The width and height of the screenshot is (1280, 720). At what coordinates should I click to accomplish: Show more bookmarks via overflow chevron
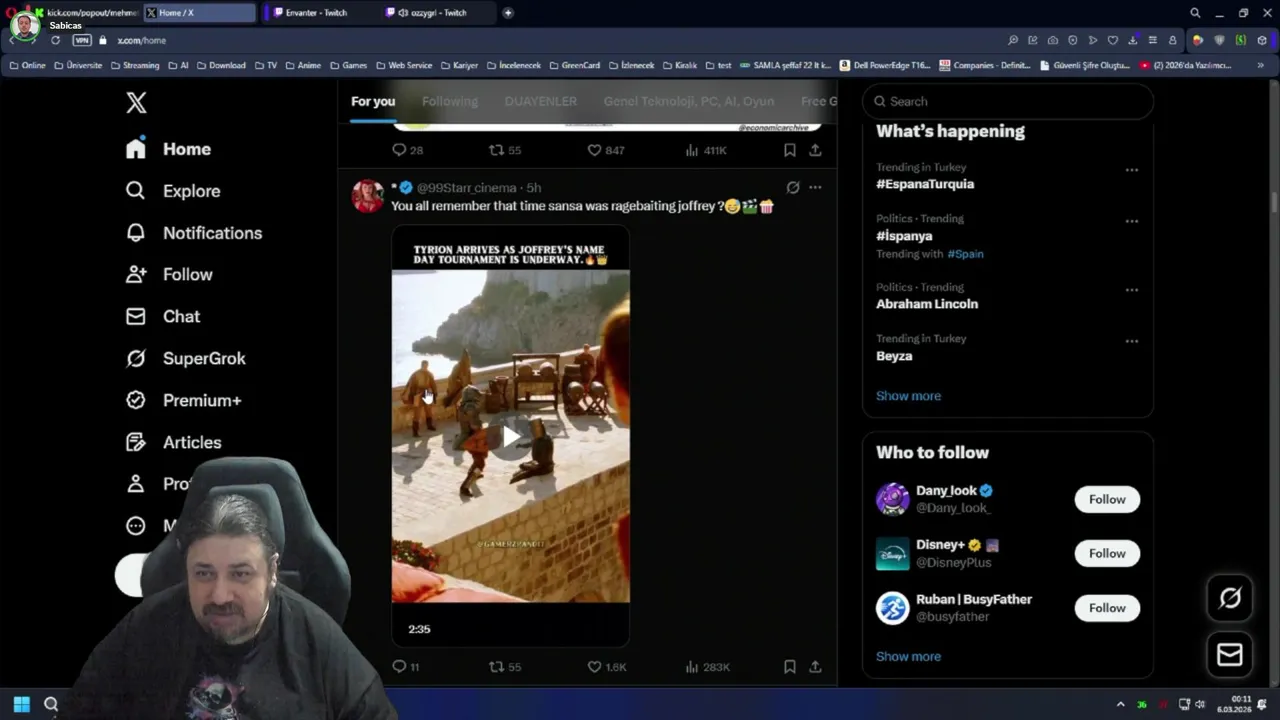(1261, 65)
